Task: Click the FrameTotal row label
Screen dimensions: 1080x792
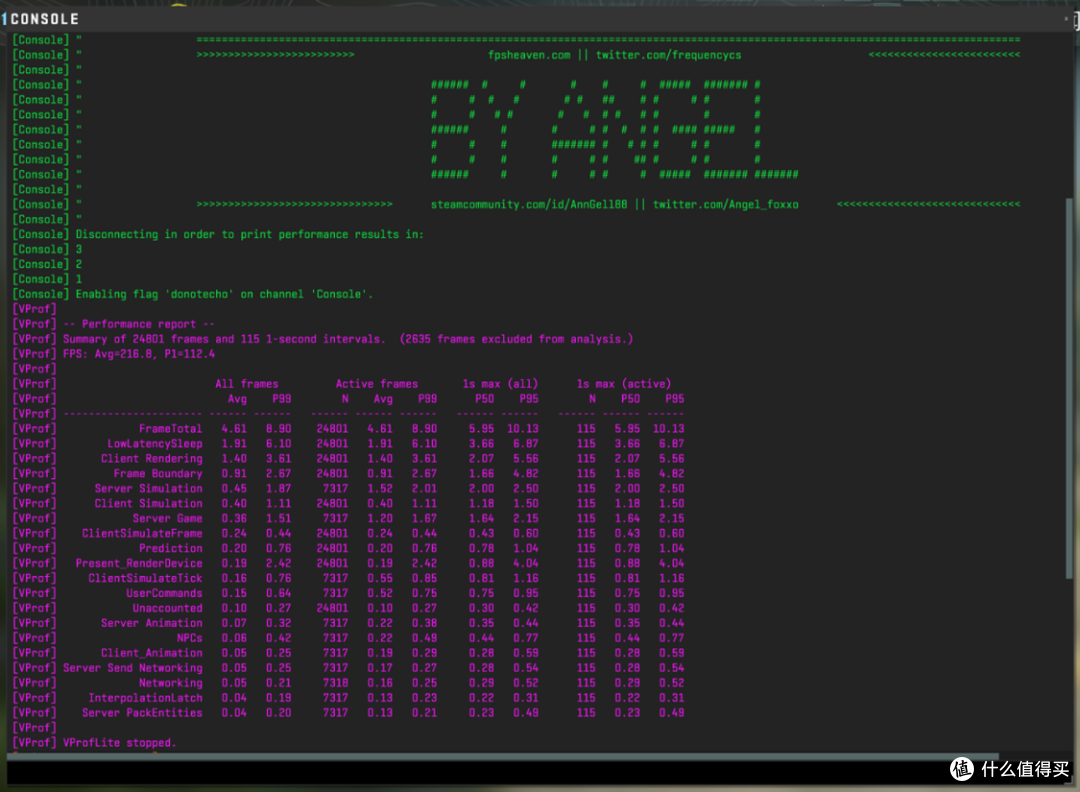Action: pyautogui.click(x=170, y=428)
